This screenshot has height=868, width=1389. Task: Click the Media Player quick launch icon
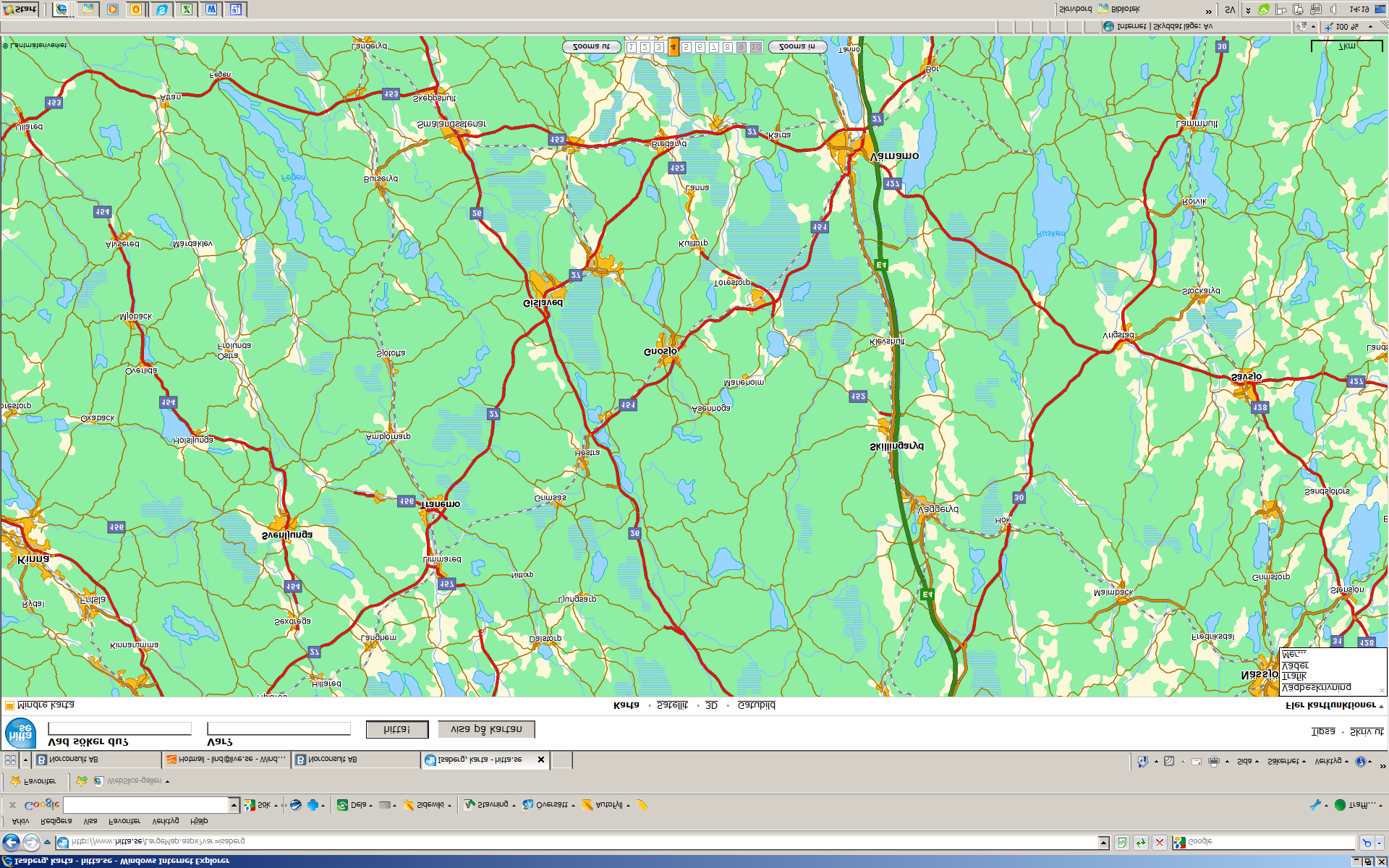coord(112,9)
